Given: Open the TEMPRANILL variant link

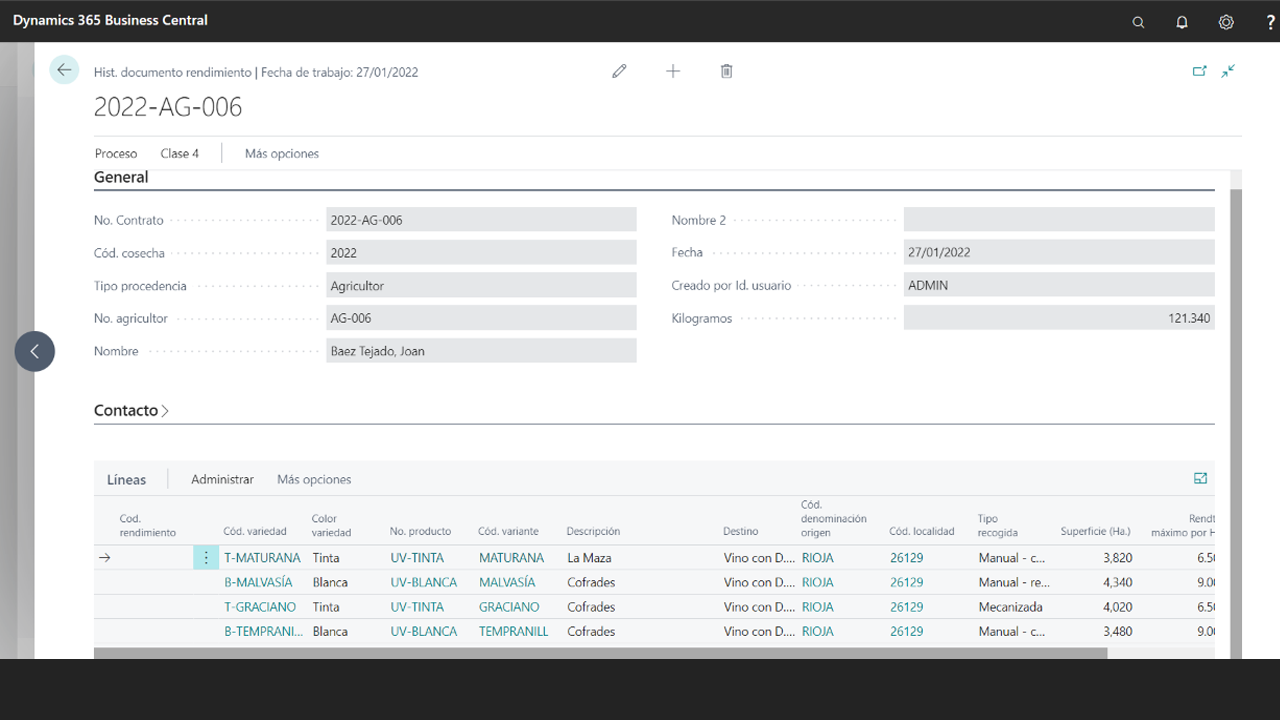Looking at the screenshot, I should tap(514, 631).
